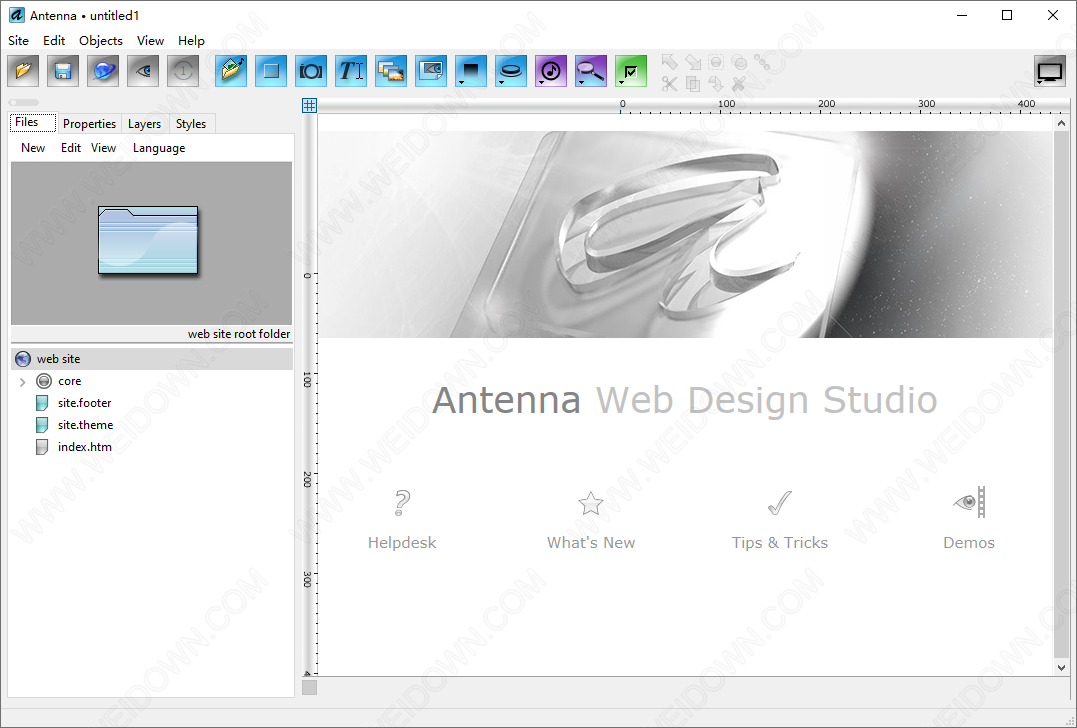The width and height of the screenshot is (1077, 728).
Task: Click the canvas scrollbar down arrow
Action: [x=1061, y=667]
